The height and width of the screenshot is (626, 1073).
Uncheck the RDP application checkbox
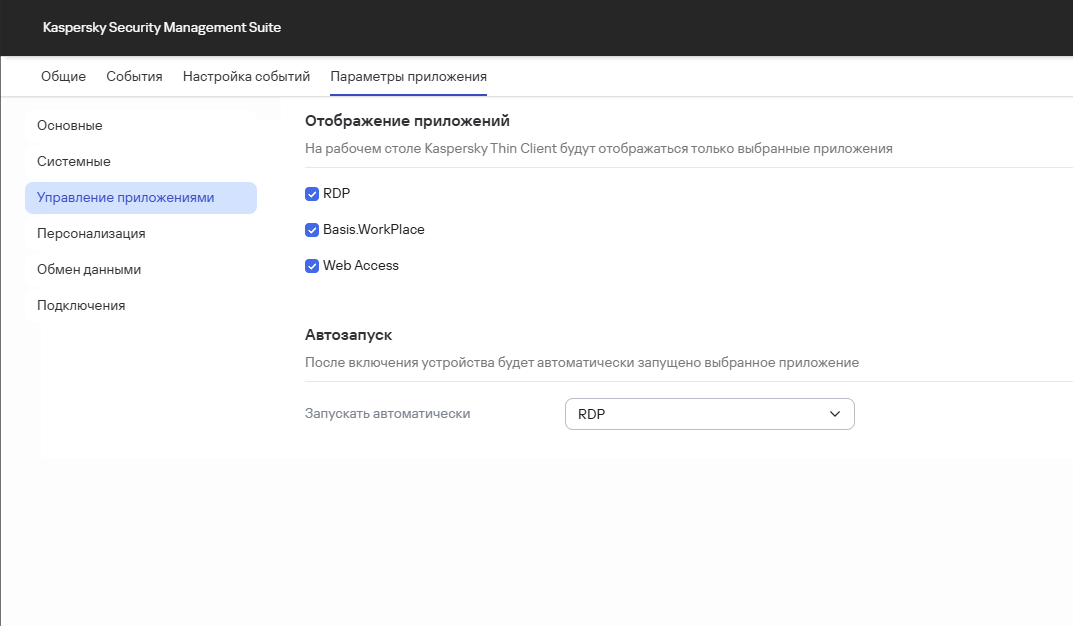click(312, 194)
